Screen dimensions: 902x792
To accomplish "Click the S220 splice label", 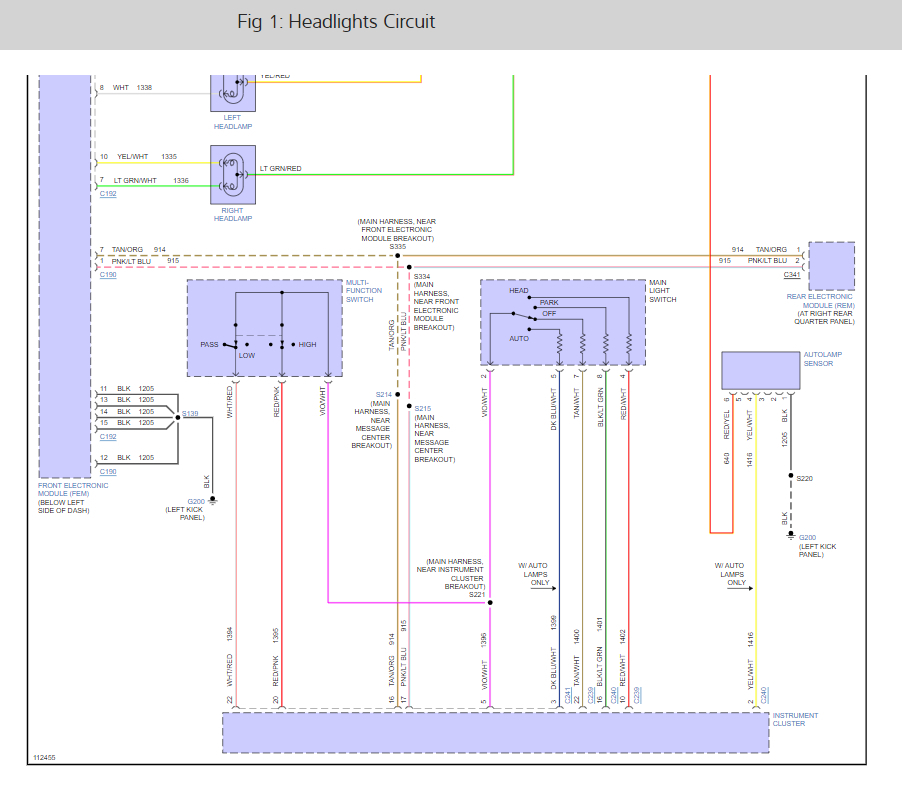I will click(805, 479).
